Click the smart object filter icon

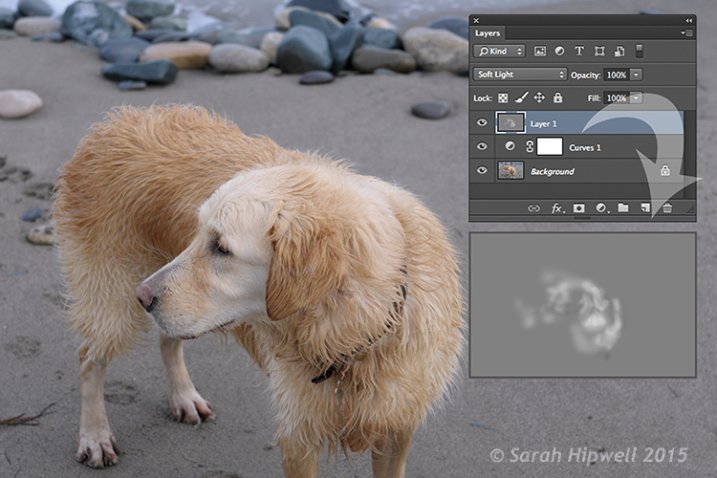click(620, 51)
